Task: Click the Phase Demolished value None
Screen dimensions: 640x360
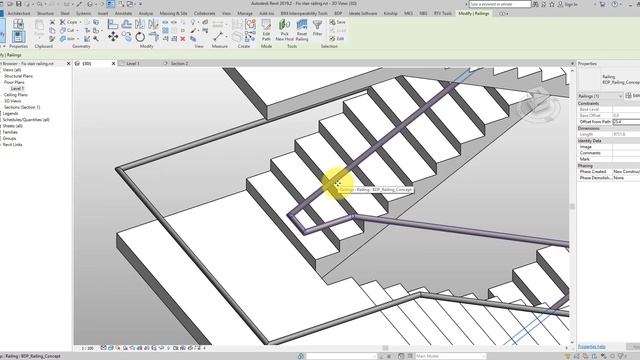Action: click(626, 178)
